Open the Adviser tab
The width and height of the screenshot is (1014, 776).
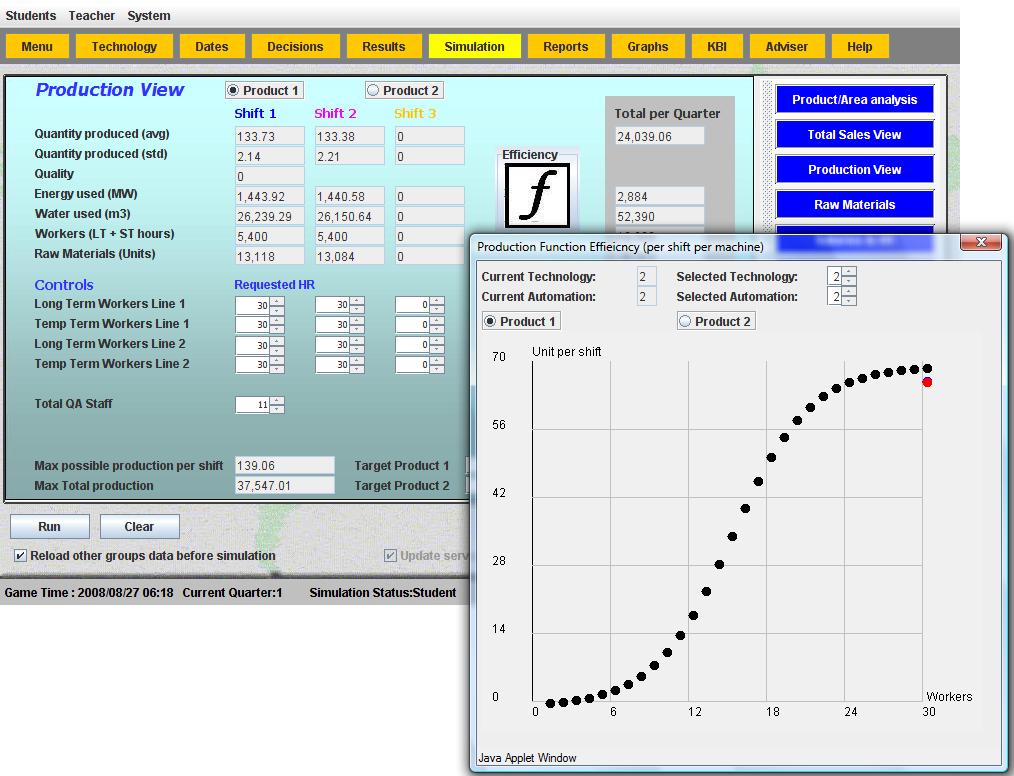[x=786, y=46]
